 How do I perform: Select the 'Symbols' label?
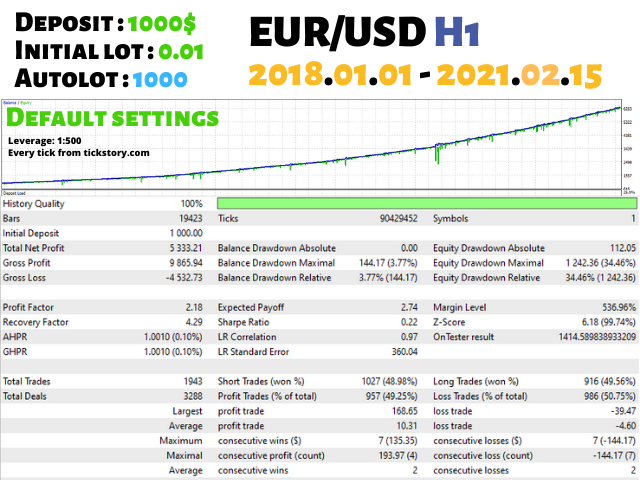[450, 218]
